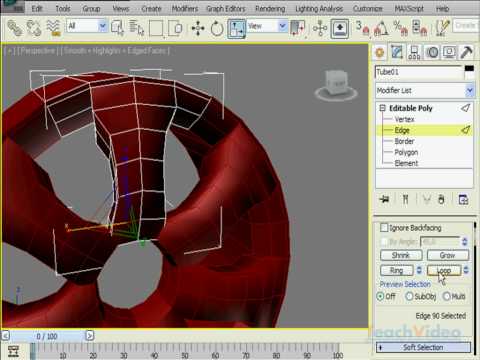Viewport: 480px width, 360px height.
Task: Click the Tube01 object name field
Action: click(x=419, y=72)
